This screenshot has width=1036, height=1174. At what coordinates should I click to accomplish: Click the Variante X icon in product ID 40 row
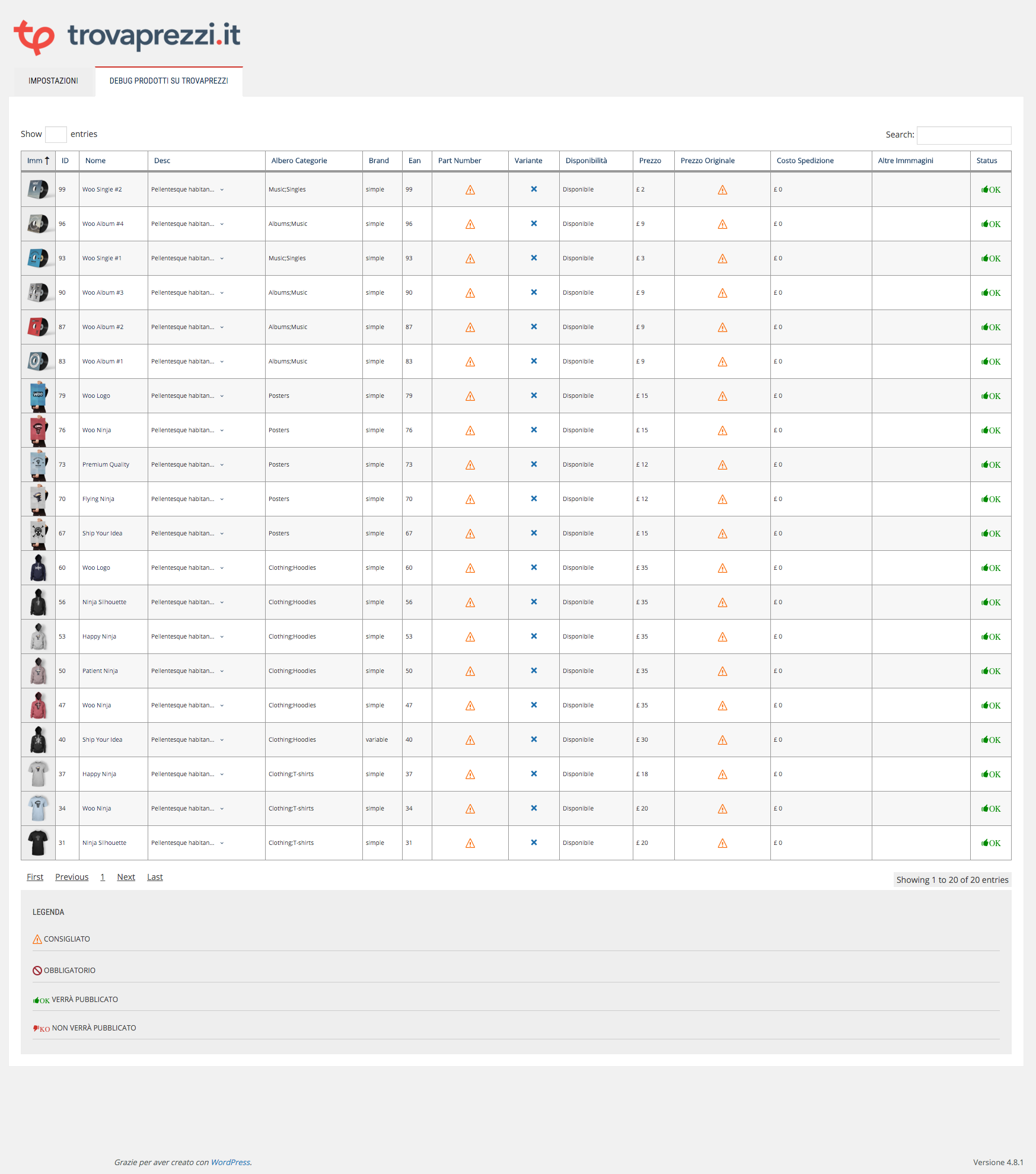click(534, 739)
